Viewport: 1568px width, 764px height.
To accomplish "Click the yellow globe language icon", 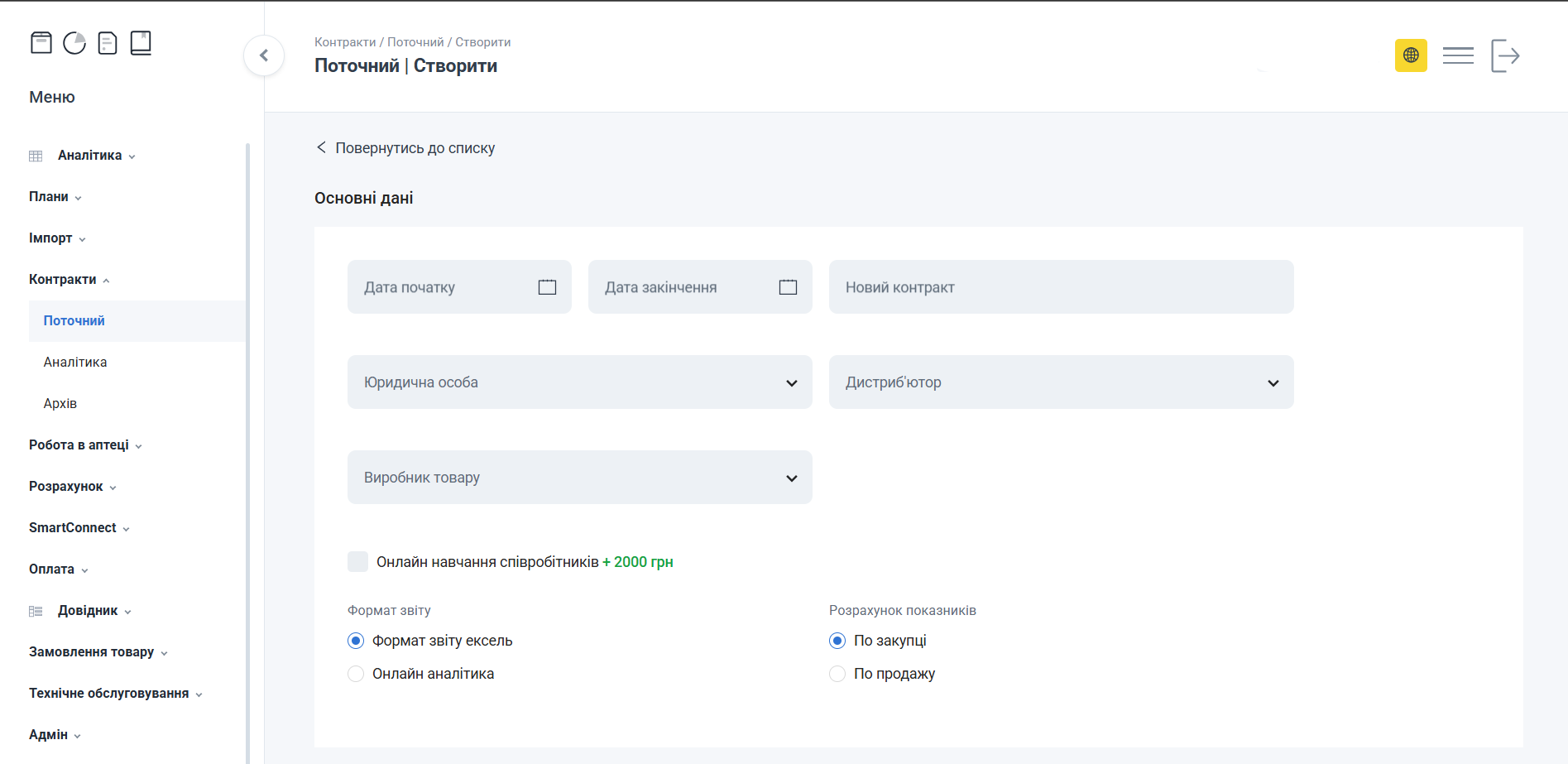I will (1411, 55).
